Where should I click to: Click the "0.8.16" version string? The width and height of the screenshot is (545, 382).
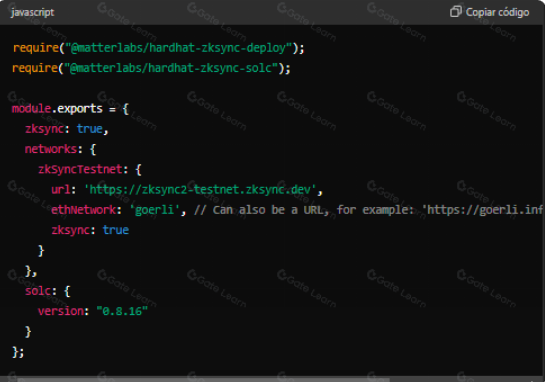click(122, 311)
